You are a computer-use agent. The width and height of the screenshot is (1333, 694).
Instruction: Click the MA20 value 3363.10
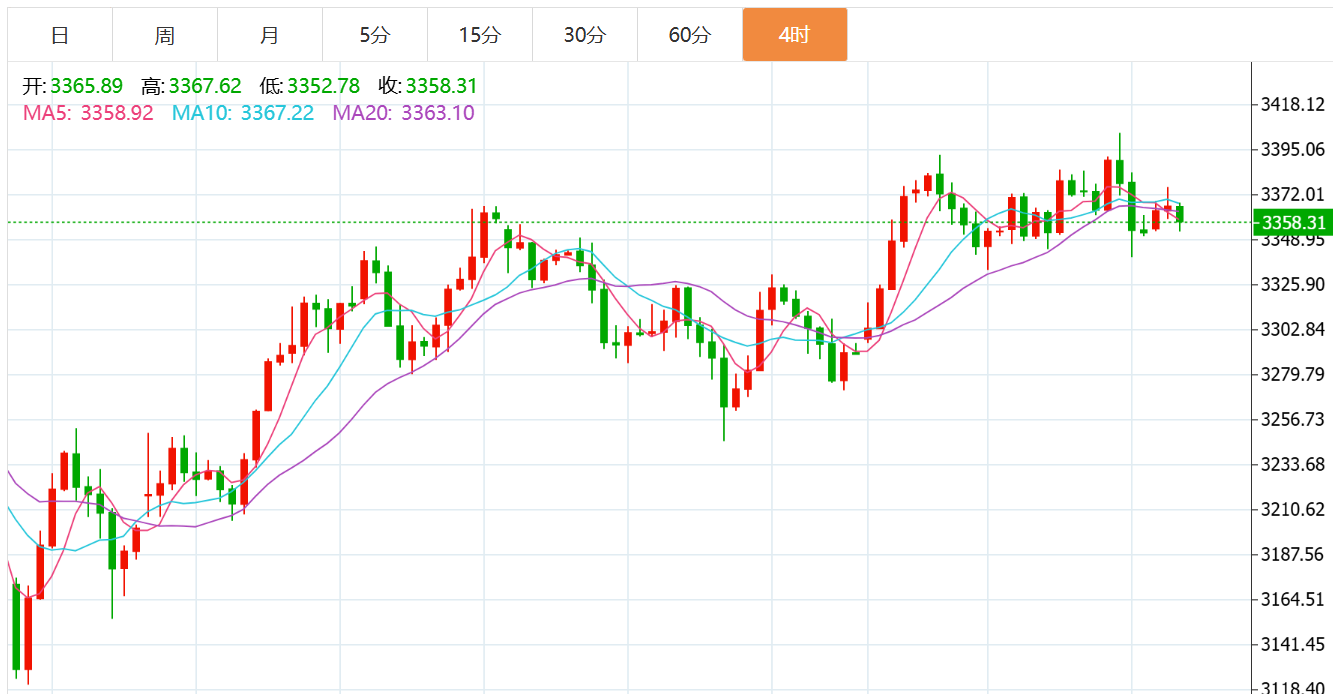coord(438,113)
